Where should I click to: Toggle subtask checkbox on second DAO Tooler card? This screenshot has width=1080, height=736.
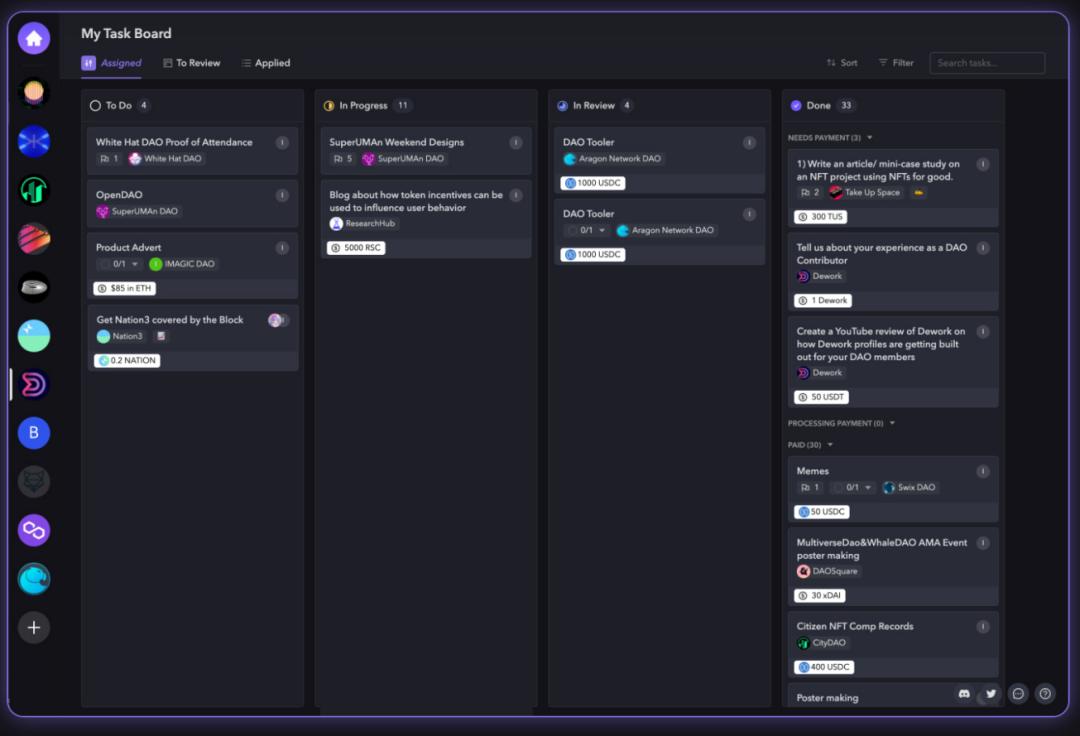coord(572,230)
